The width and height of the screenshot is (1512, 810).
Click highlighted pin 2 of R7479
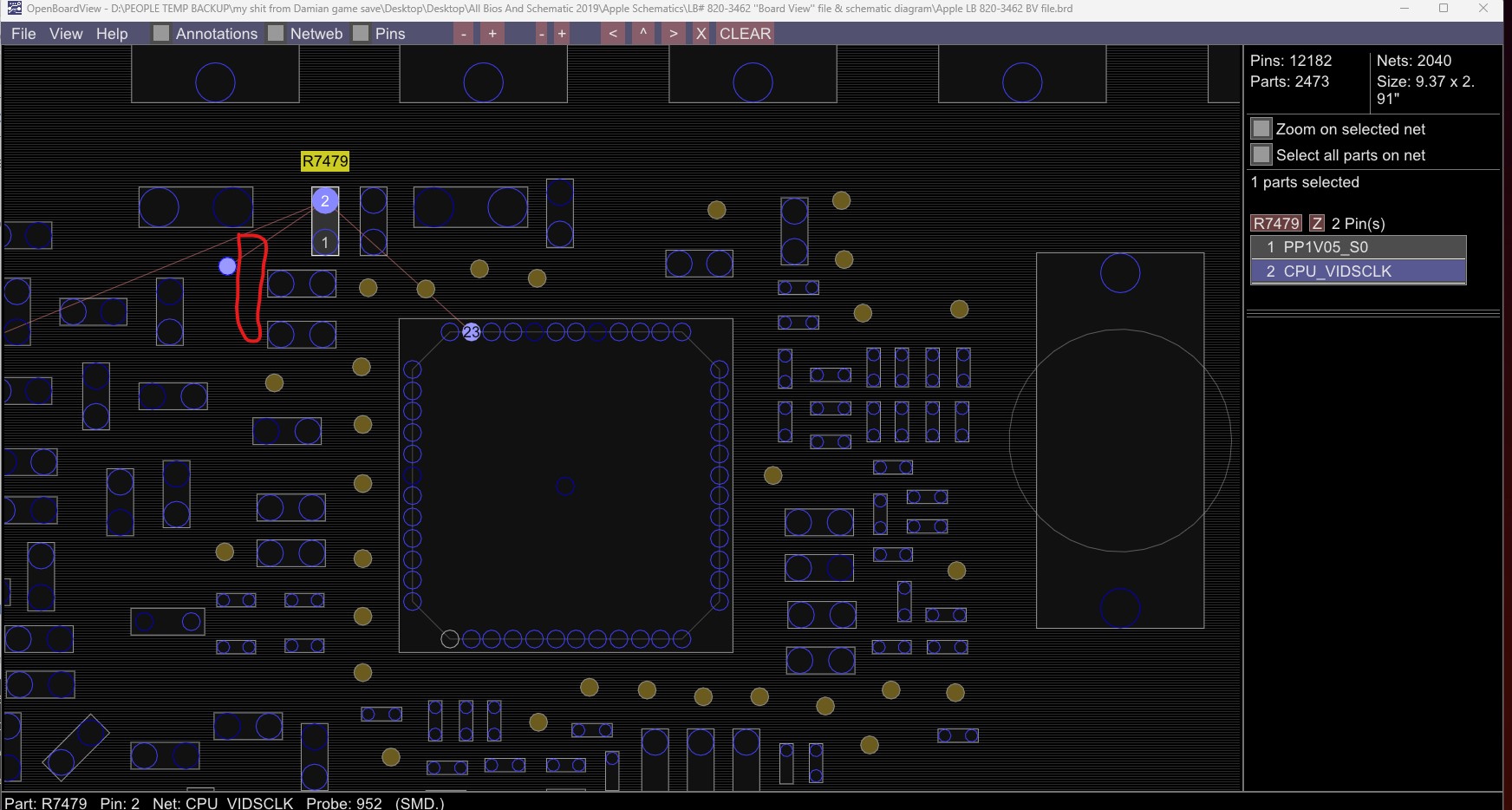point(325,201)
